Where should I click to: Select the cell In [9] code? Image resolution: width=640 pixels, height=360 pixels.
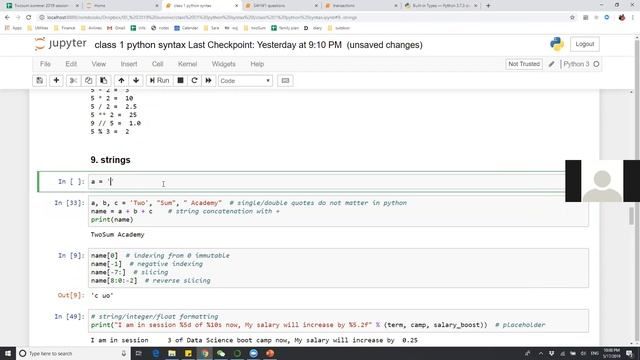pyautogui.click(x=338, y=268)
